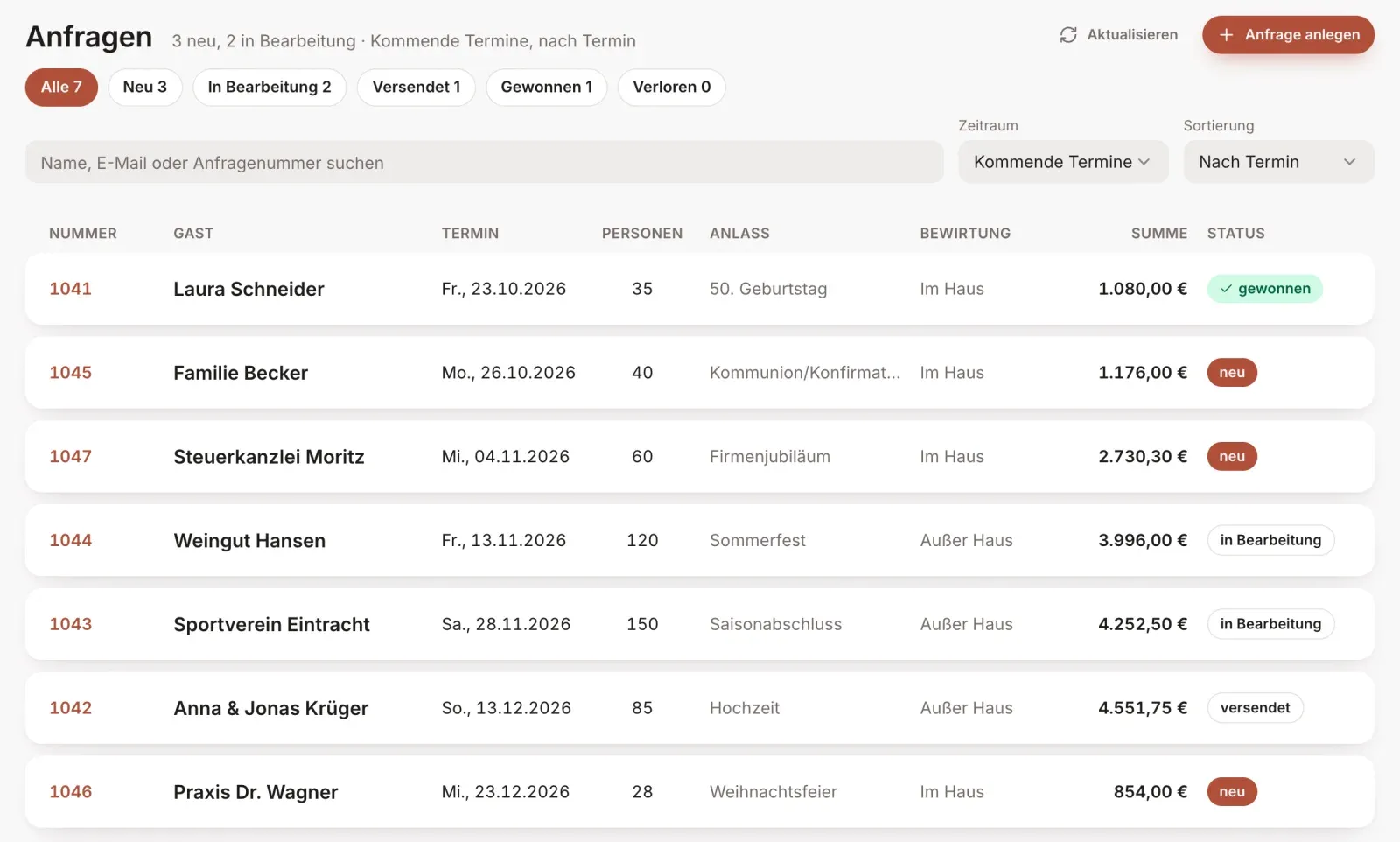Click the neu badge in Familie Becker row
Image resolution: width=1400 pixels, height=842 pixels.
1232,373
